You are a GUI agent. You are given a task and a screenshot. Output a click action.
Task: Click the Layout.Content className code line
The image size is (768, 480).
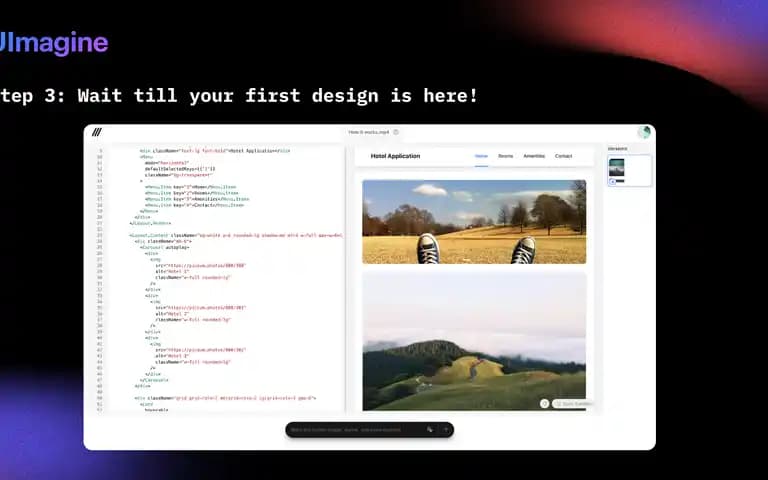coord(236,236)
